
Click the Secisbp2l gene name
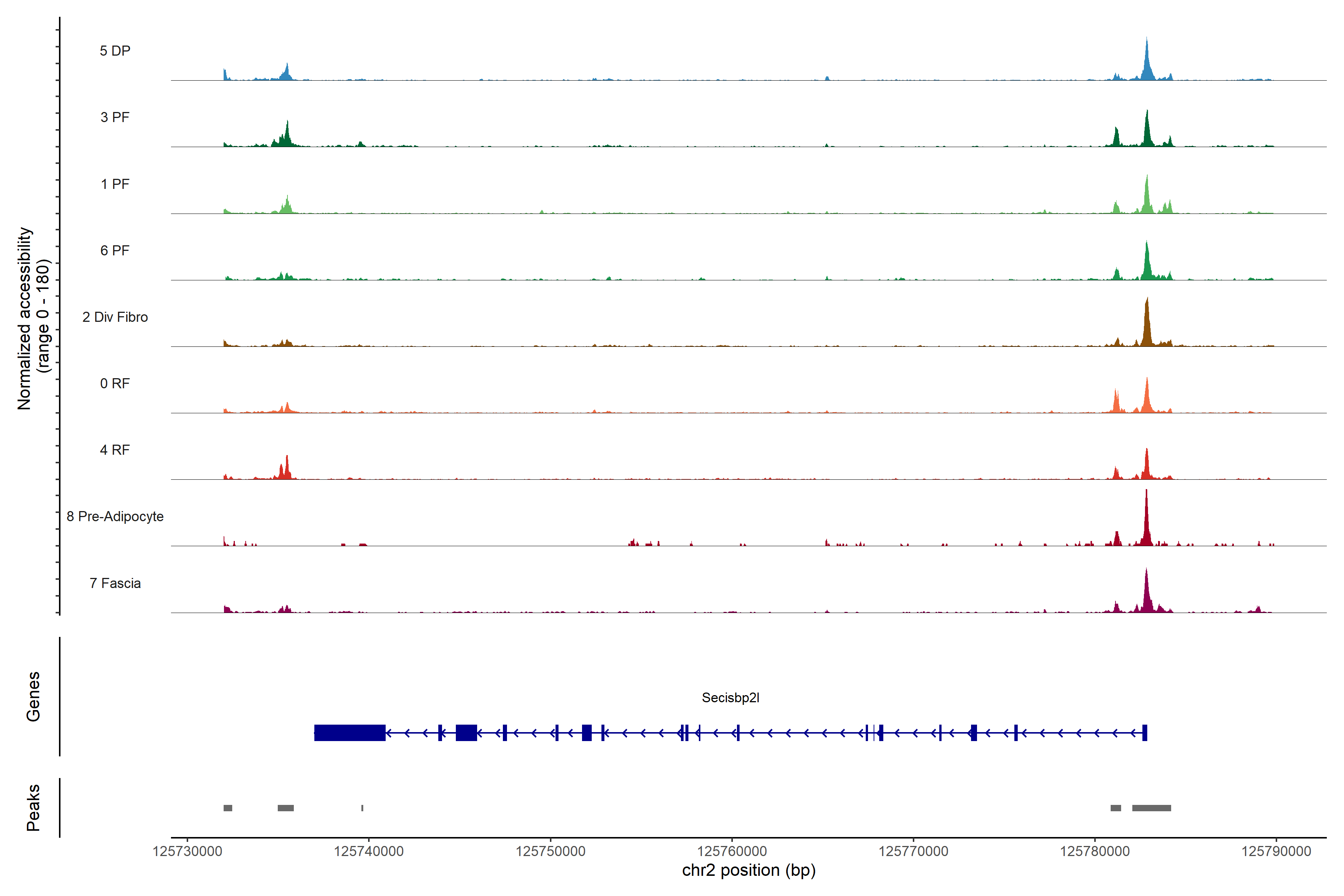(x=730, y=697)
